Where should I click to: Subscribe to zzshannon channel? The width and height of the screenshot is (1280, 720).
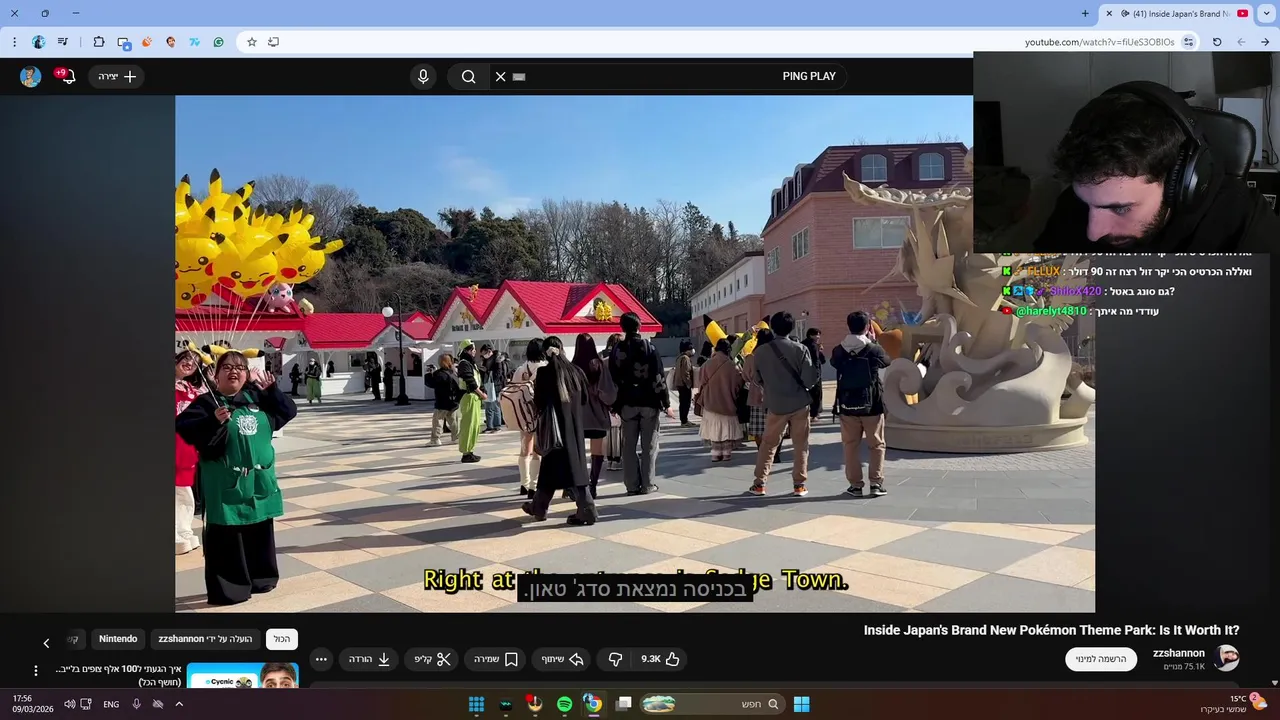tap(1101, 659)
